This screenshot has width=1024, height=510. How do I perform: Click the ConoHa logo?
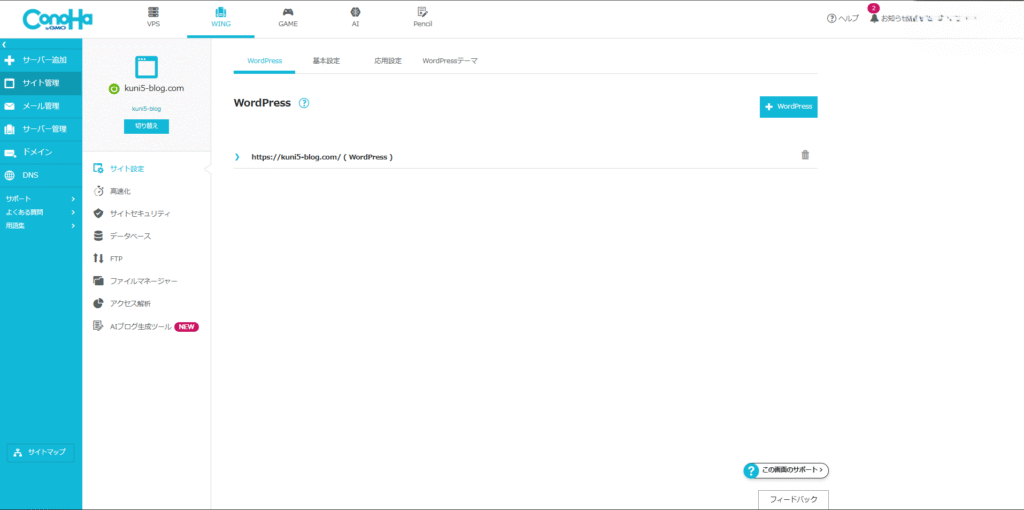57,19
